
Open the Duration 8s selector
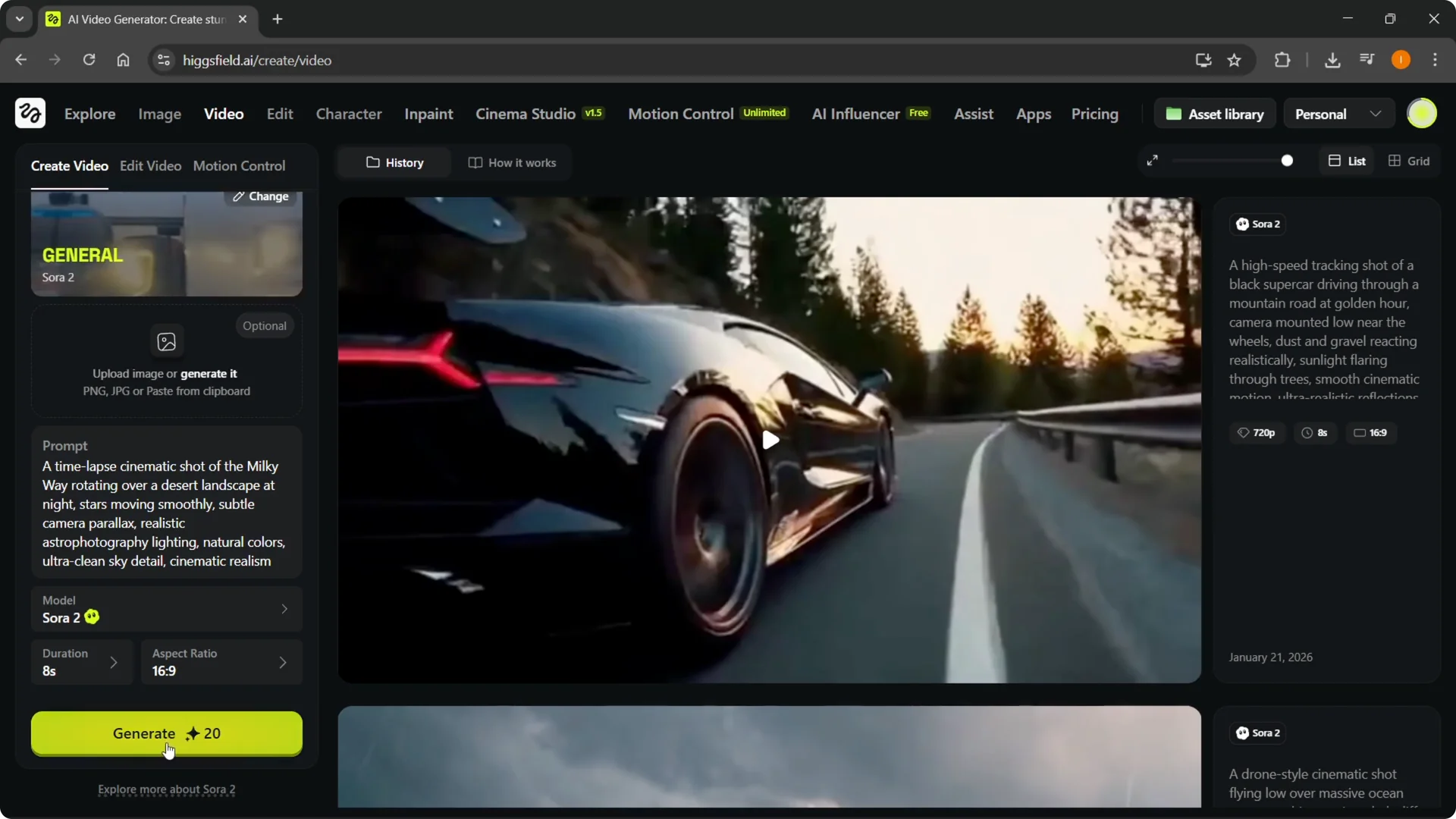coord(81,662)
